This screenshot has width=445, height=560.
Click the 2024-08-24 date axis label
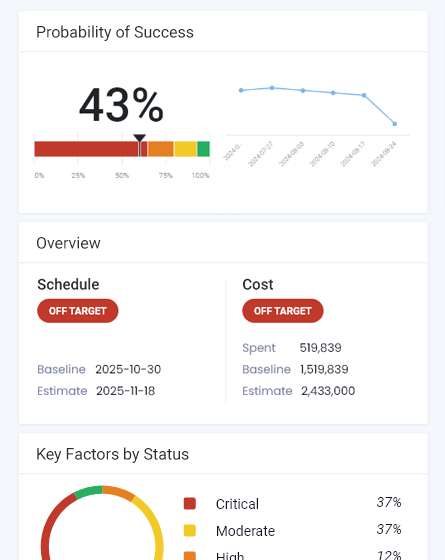(x=384, y=154)
